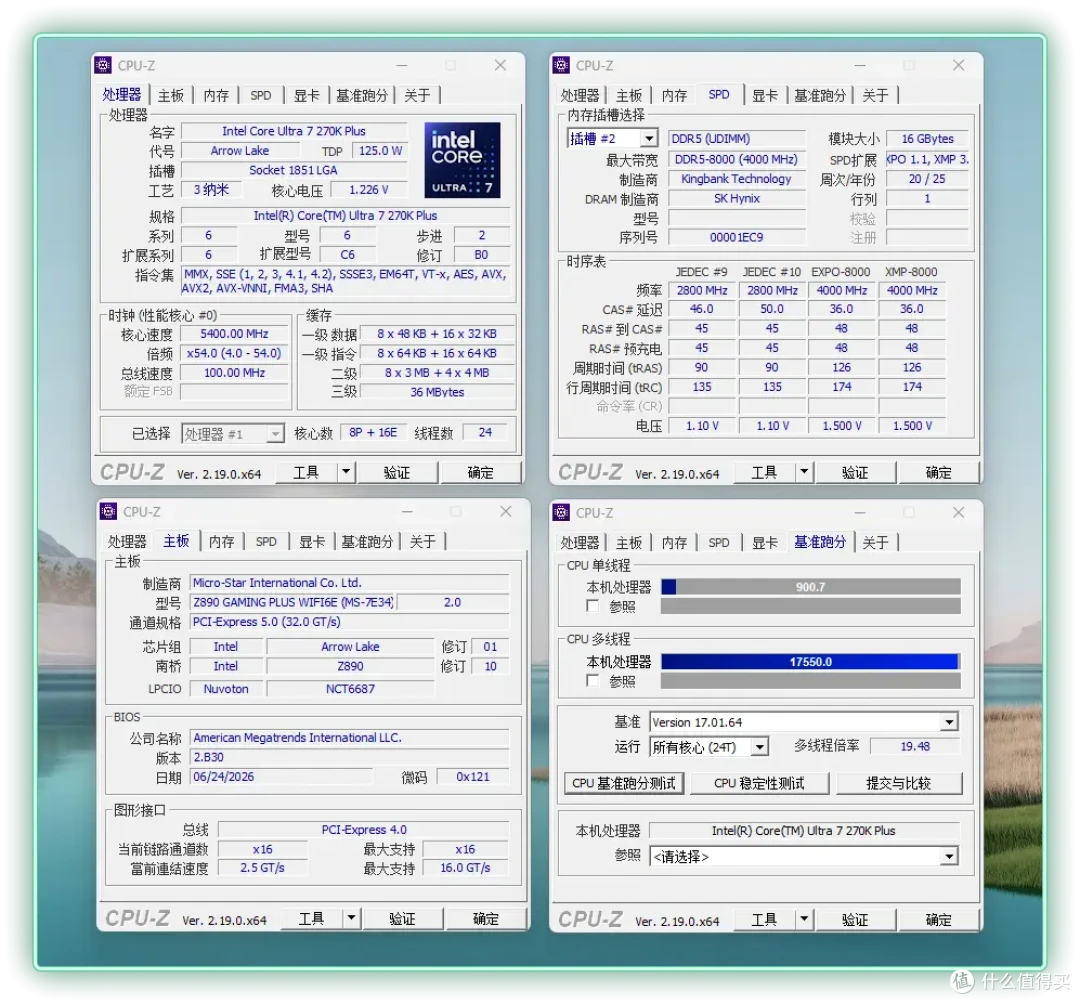The width and height of the screenshot is (1080, 1004).
Task: Click the 5400.00 MHz core speed value
Action: (x=234, y=334)
